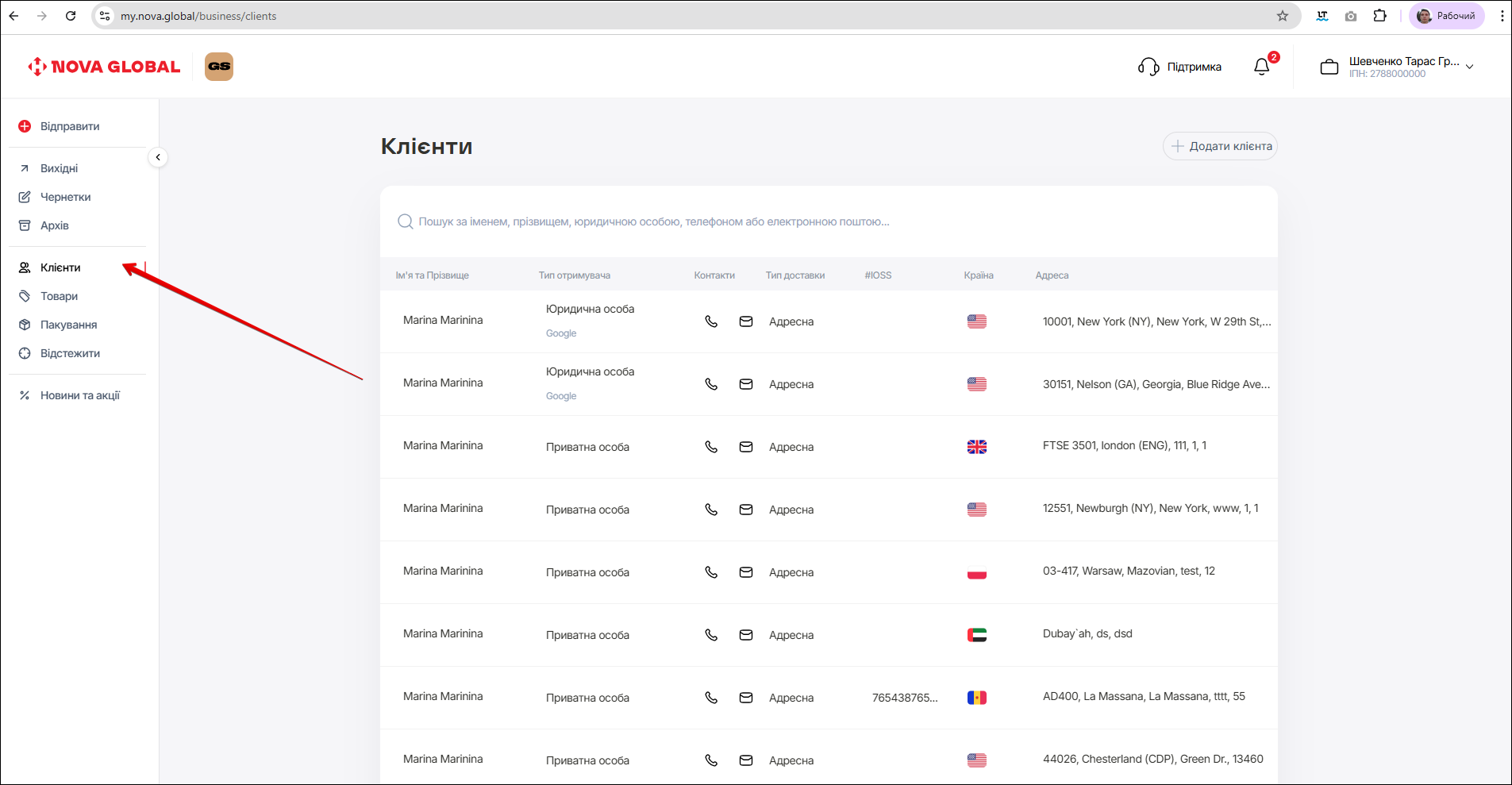Click email icon for Dubay`ah client row
The width and height of the screenshot is (1512, 785).
[746, 635]
